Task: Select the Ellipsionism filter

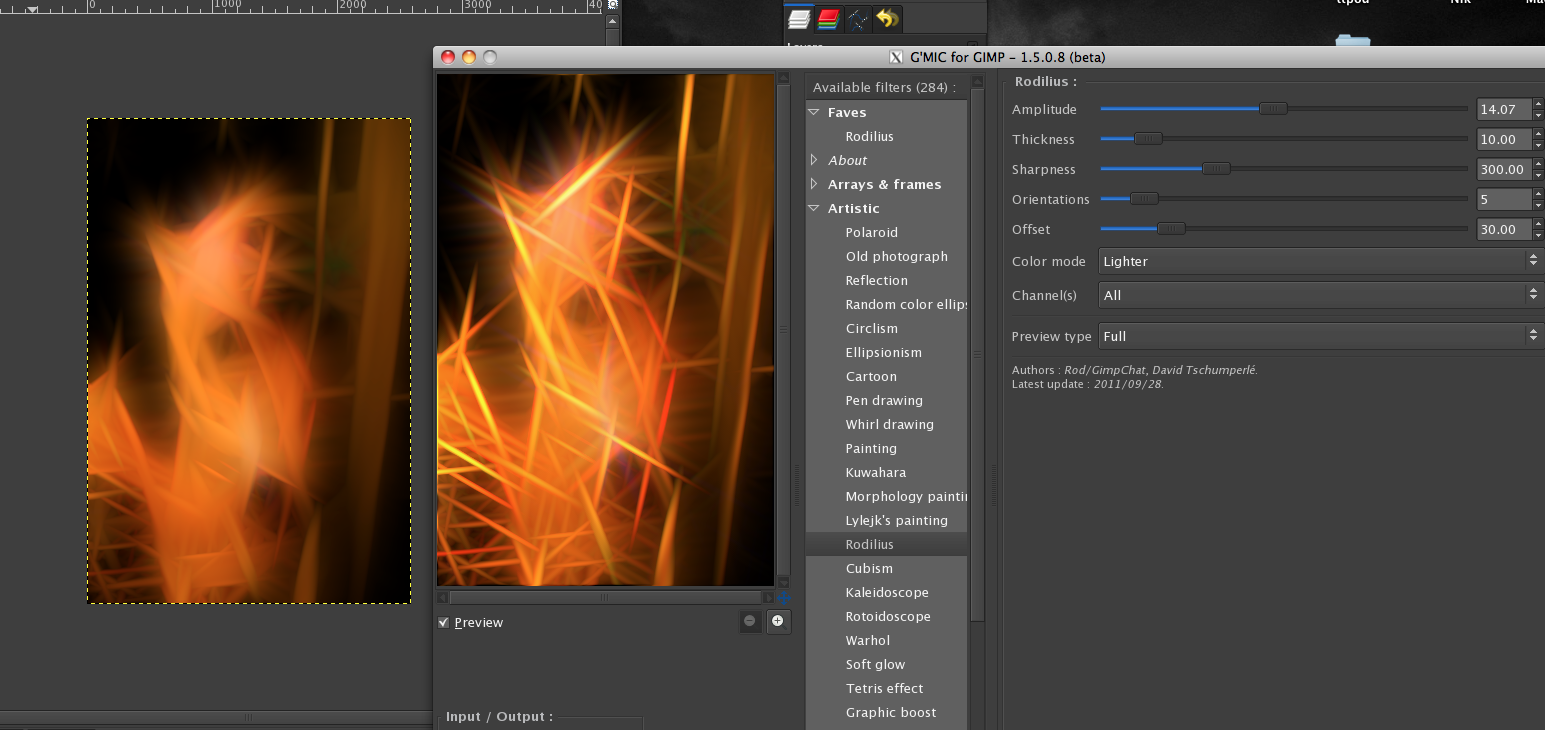Action: click(886, 352)
